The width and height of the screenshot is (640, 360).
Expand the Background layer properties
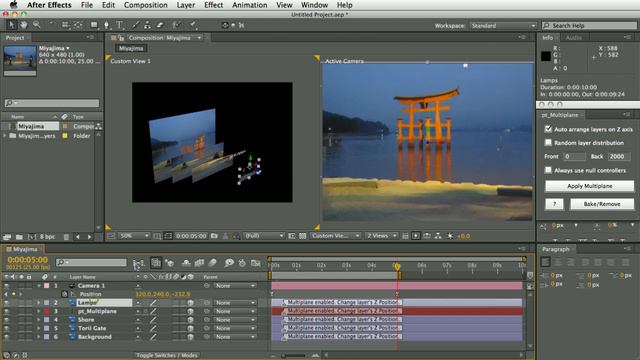pyautogui.click(x=39, y=337)
